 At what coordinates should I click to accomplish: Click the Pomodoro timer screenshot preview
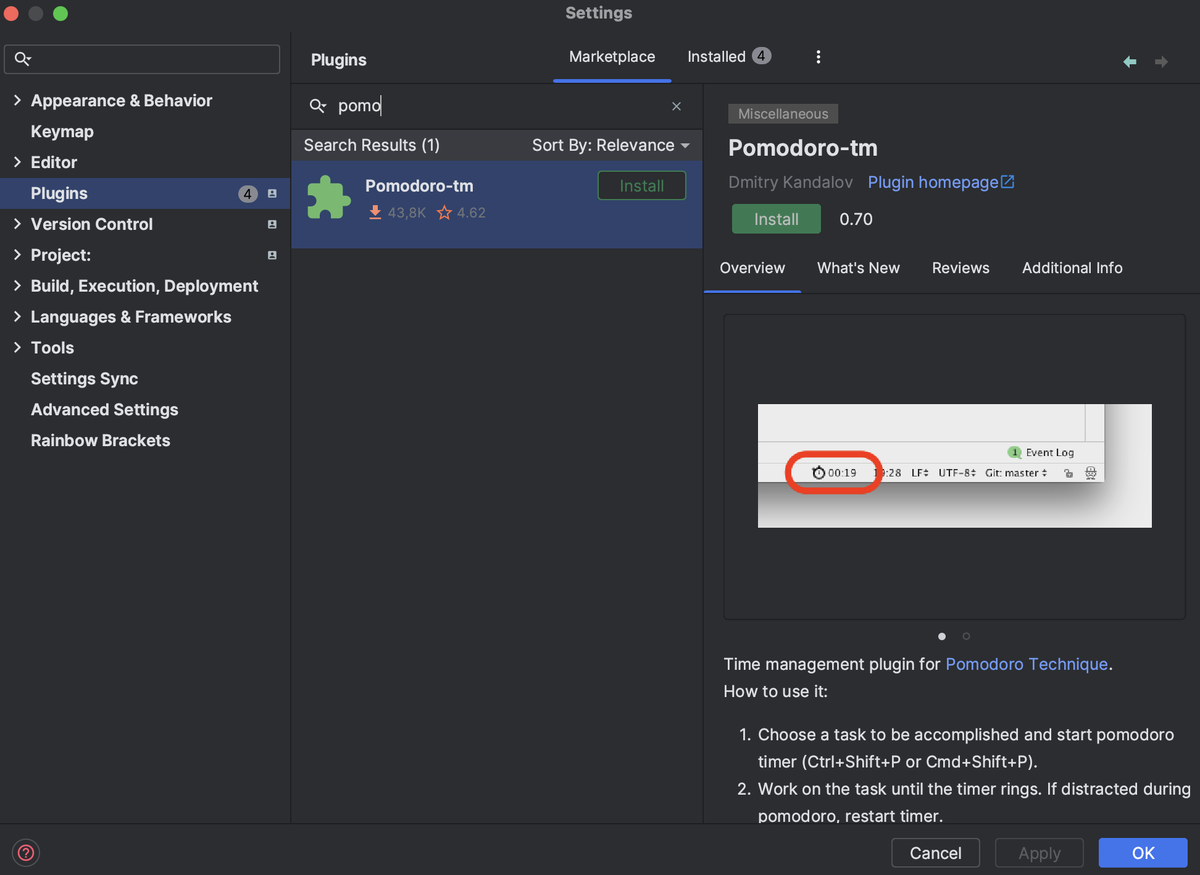[954, 466]
